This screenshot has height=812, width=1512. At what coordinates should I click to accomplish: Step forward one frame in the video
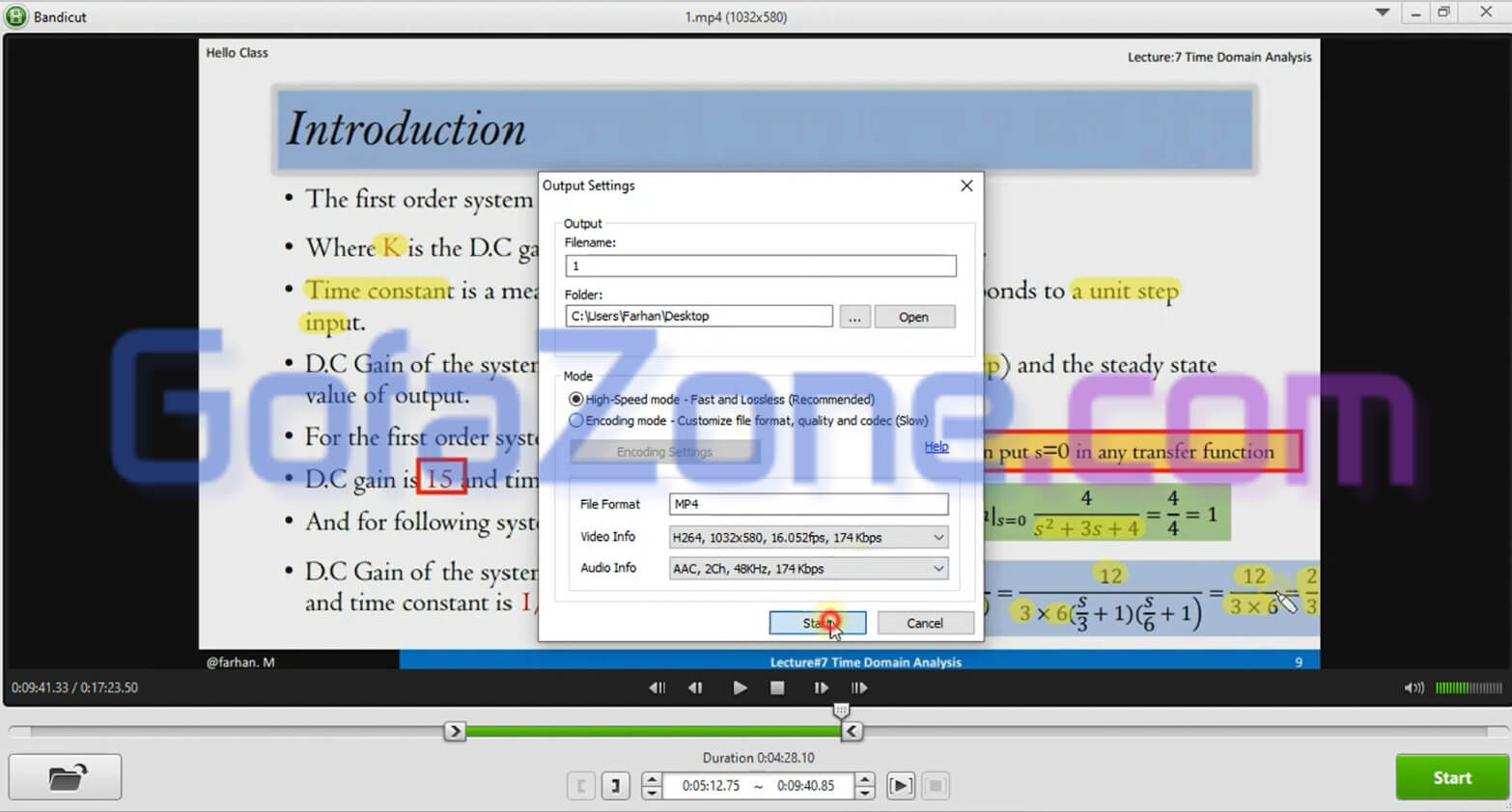pyautogui.click(x=821, y=688)
